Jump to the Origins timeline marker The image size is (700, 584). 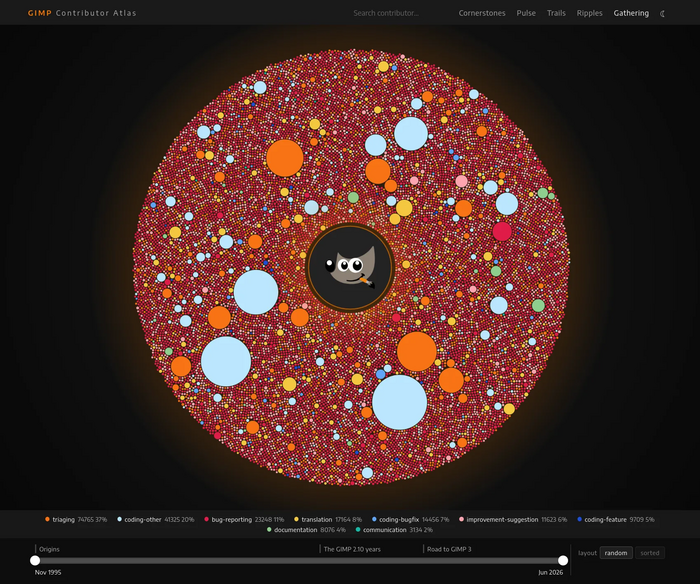click(49, 549)
